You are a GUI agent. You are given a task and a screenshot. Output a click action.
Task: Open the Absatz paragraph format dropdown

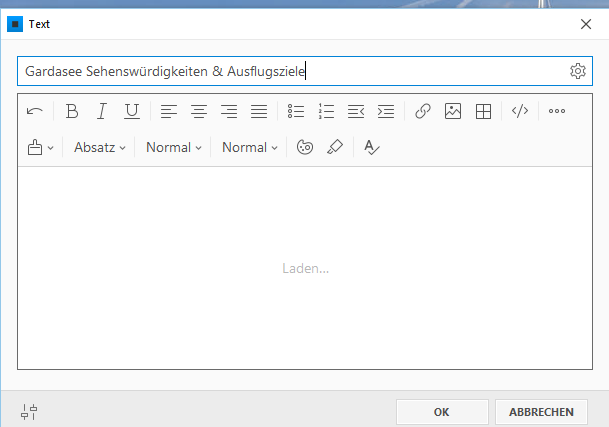coord(100,148)
